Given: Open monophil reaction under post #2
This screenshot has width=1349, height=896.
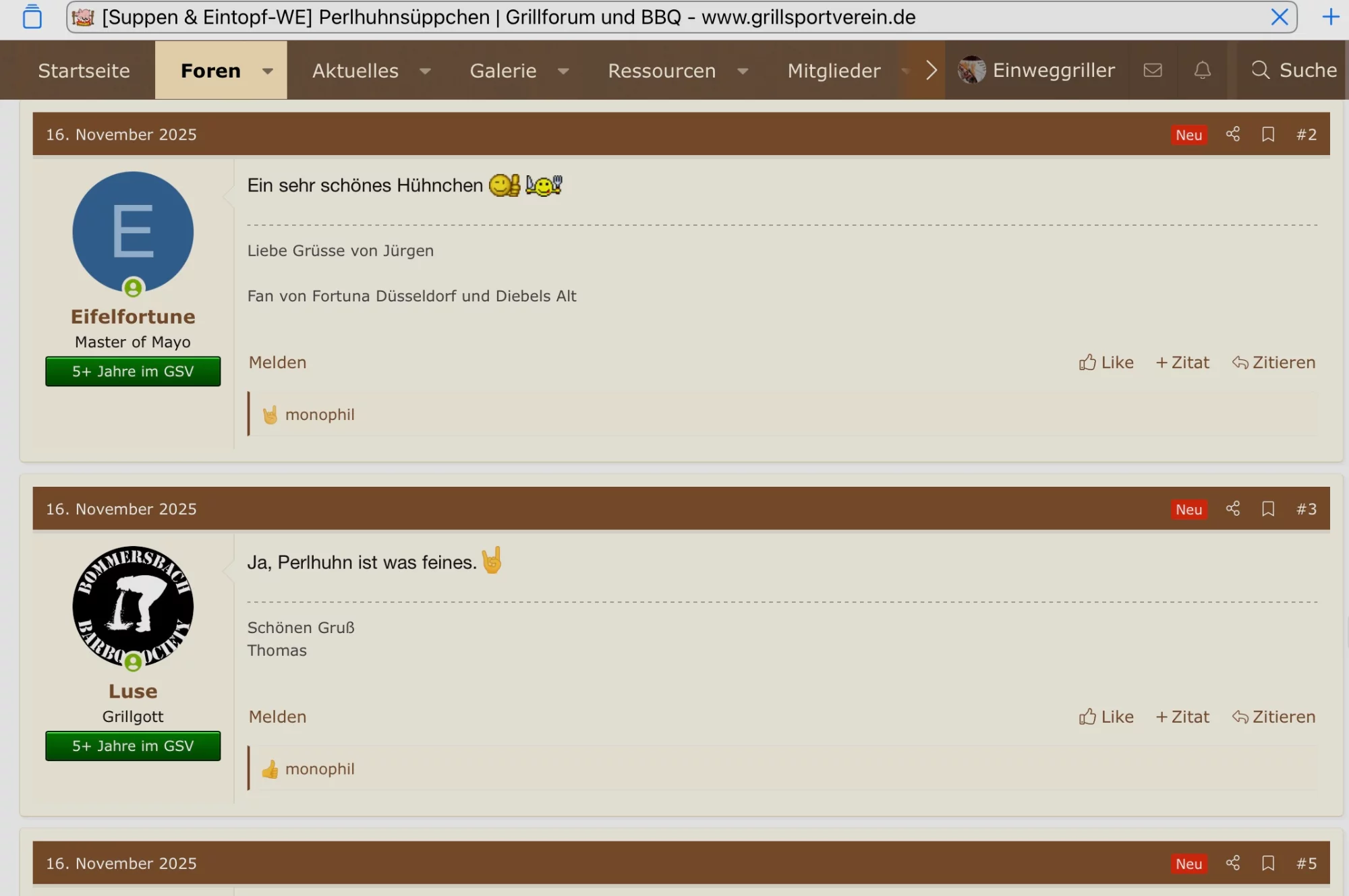Looking at the screenshot, I should (x=320, y=415).
